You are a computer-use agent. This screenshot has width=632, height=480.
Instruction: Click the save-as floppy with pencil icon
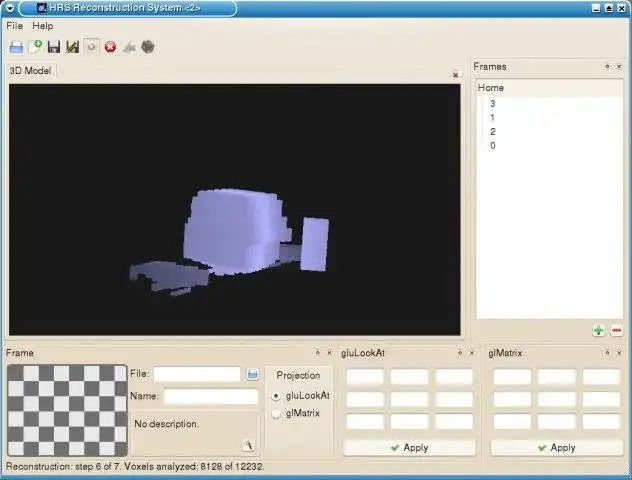click(73, 47)
